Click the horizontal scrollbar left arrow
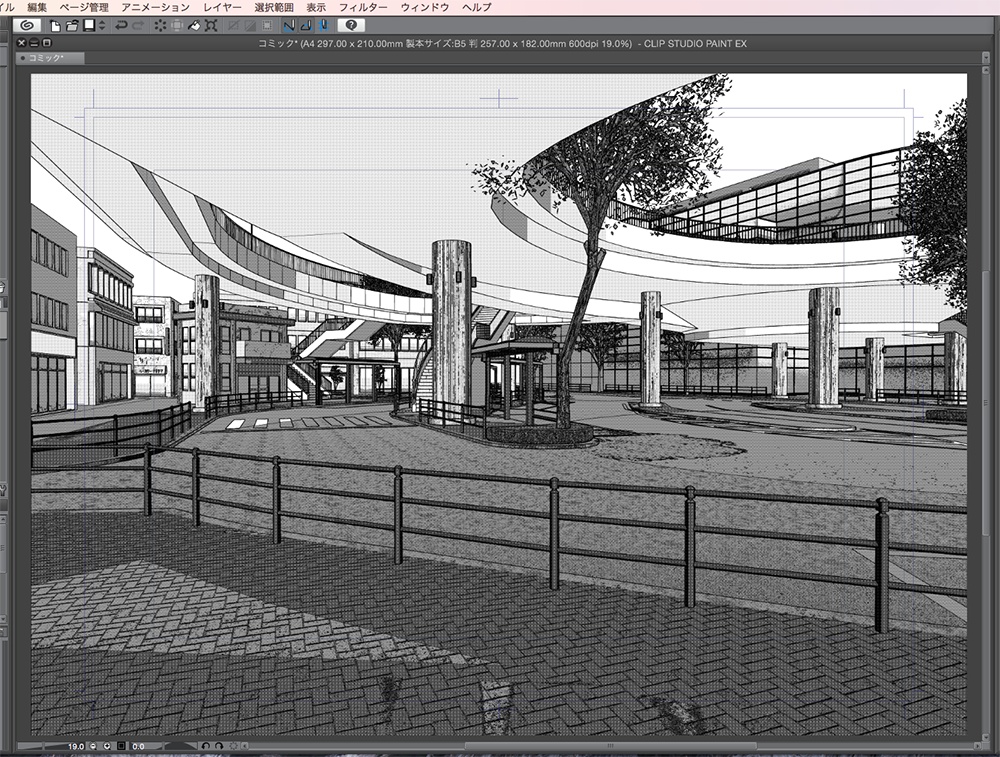The image size is (1000, 757). [x=244, y=746]
